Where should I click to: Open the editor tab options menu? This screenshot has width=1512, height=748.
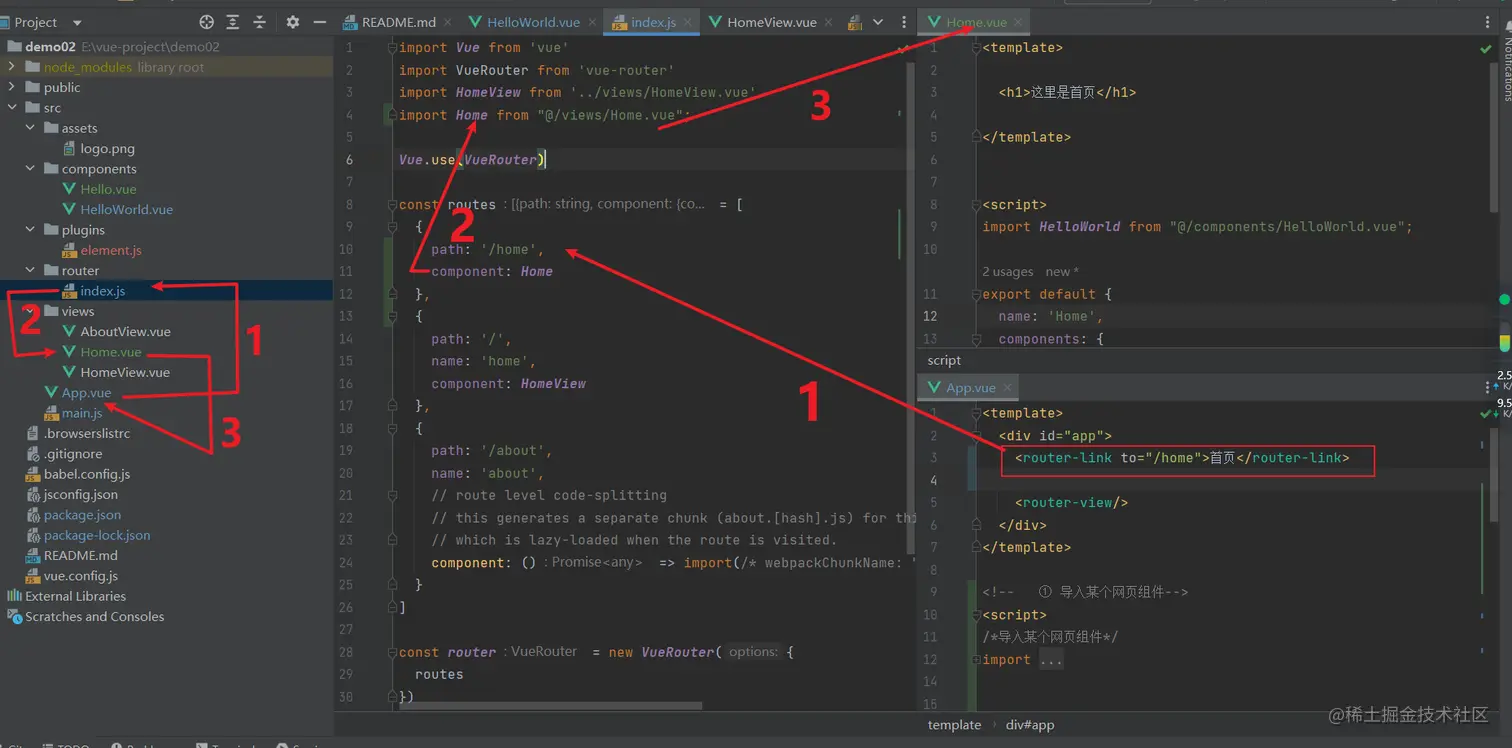(904, 22)
